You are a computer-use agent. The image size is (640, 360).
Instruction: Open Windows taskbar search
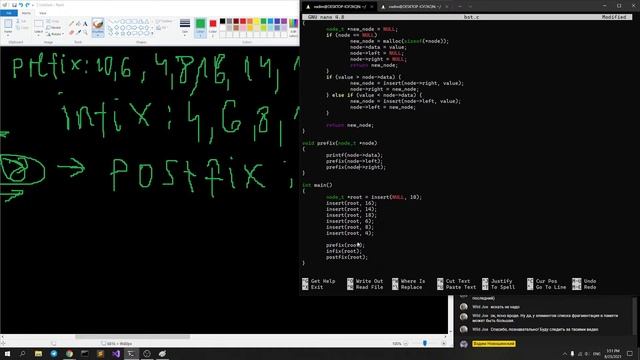tap(22, 353)
